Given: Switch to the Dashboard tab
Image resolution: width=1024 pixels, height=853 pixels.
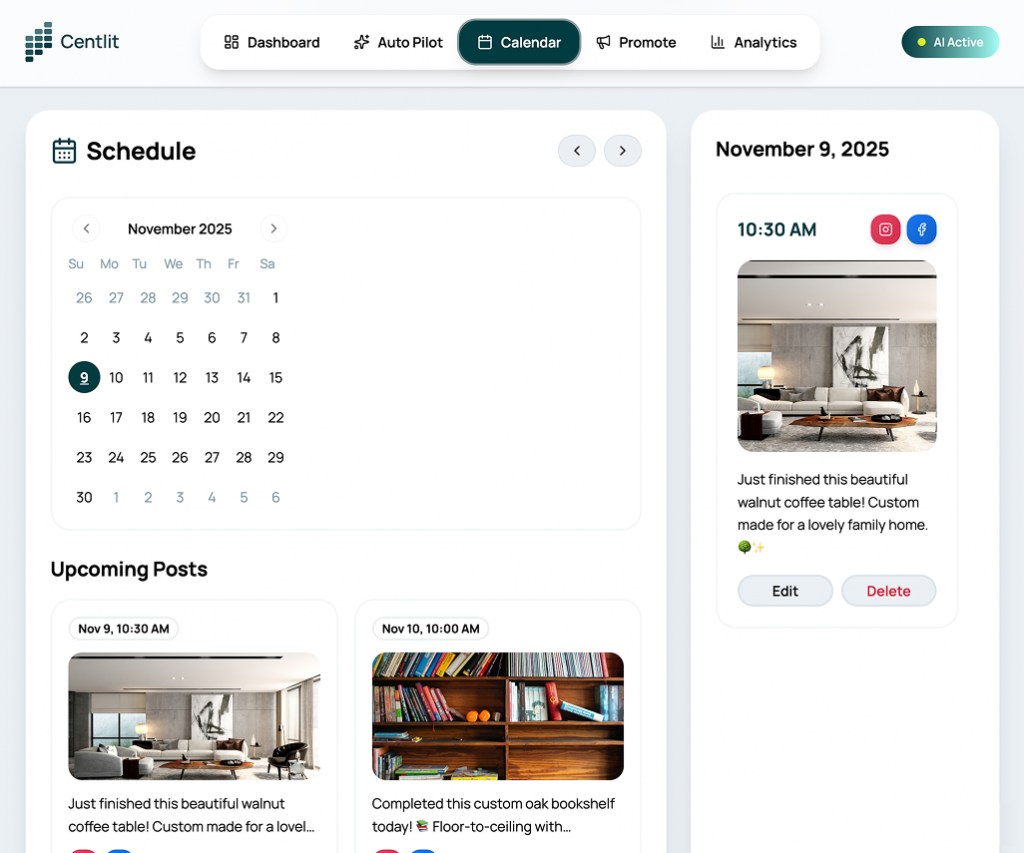Looking at the screenshot, I should point(272,42).
